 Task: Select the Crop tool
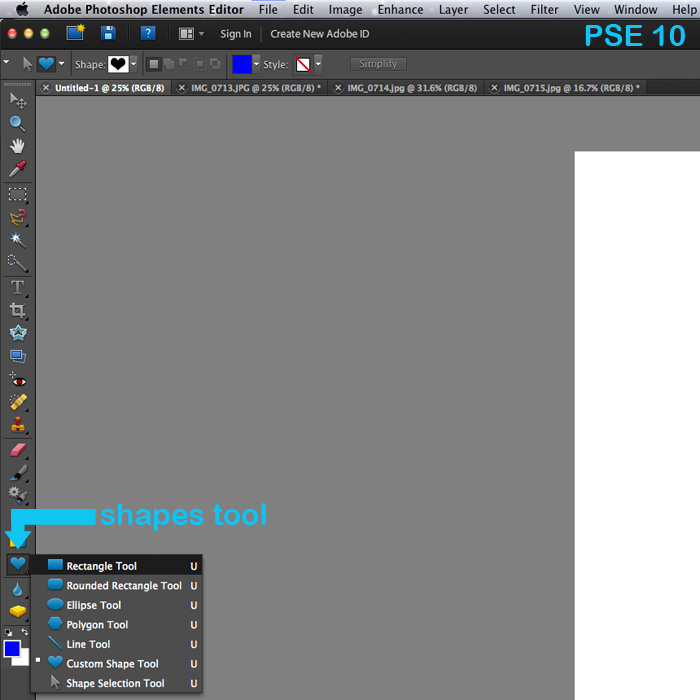(17, 310)
